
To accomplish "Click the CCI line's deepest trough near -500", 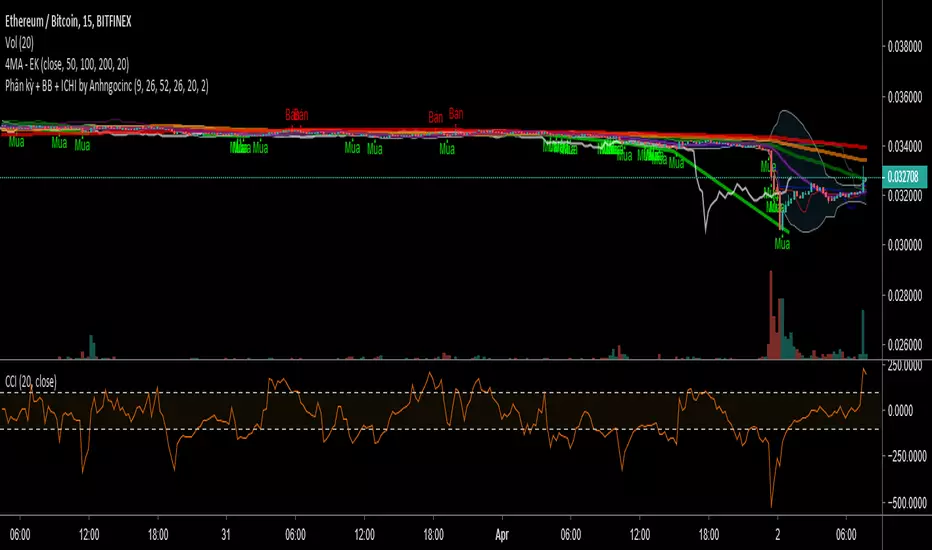I will [x=772, y=505].
